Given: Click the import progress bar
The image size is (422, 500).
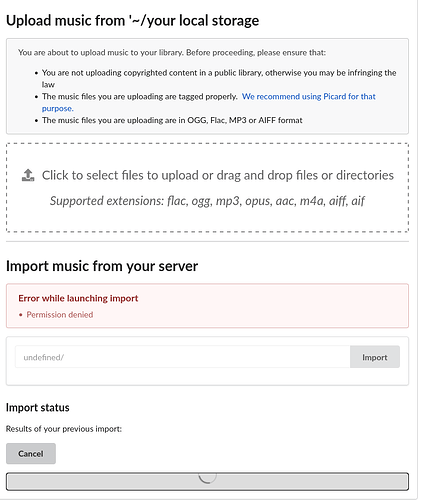Looking at the screenshot, I should point(207,482).
